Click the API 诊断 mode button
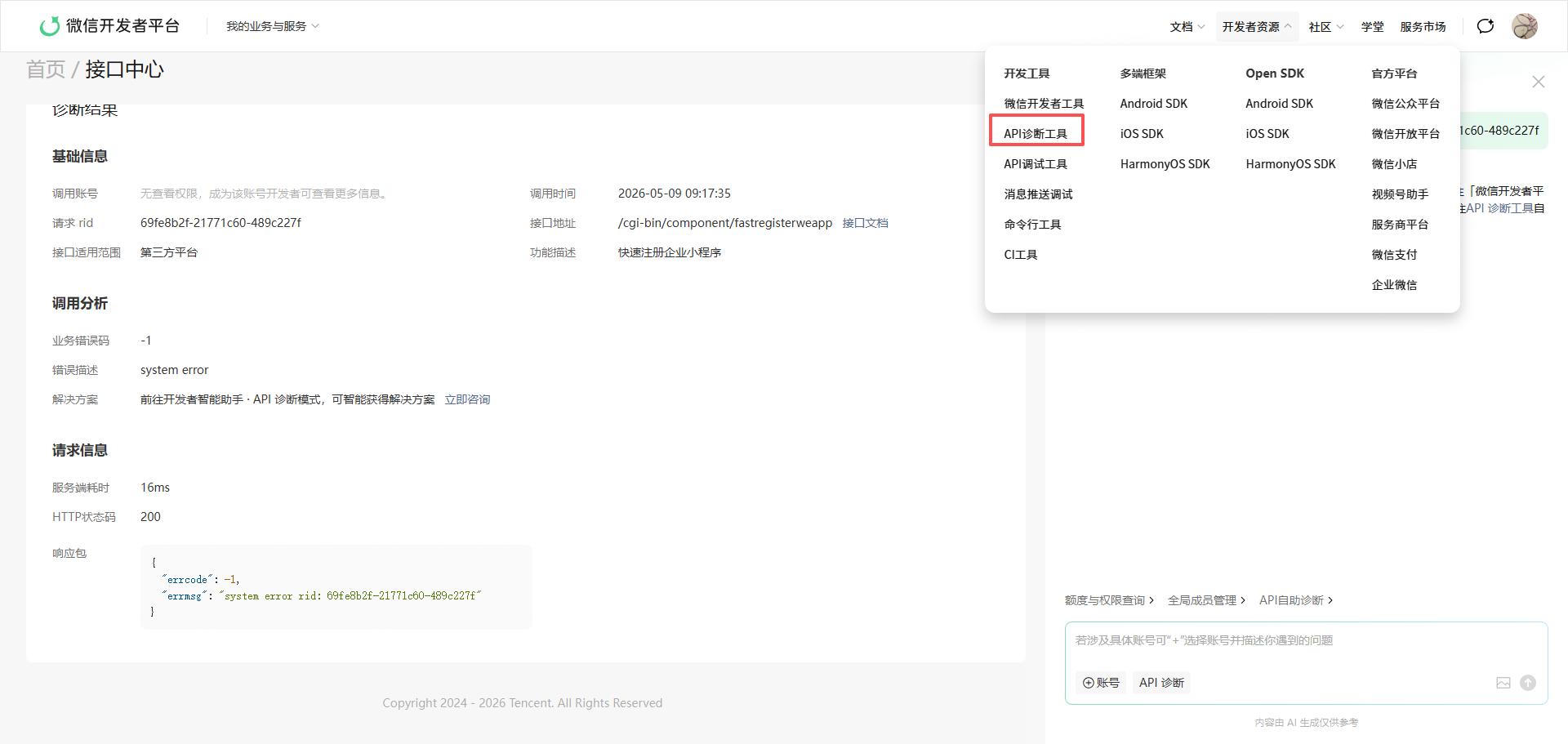This screenshot has width=1568, height=744. point(1161,683)
